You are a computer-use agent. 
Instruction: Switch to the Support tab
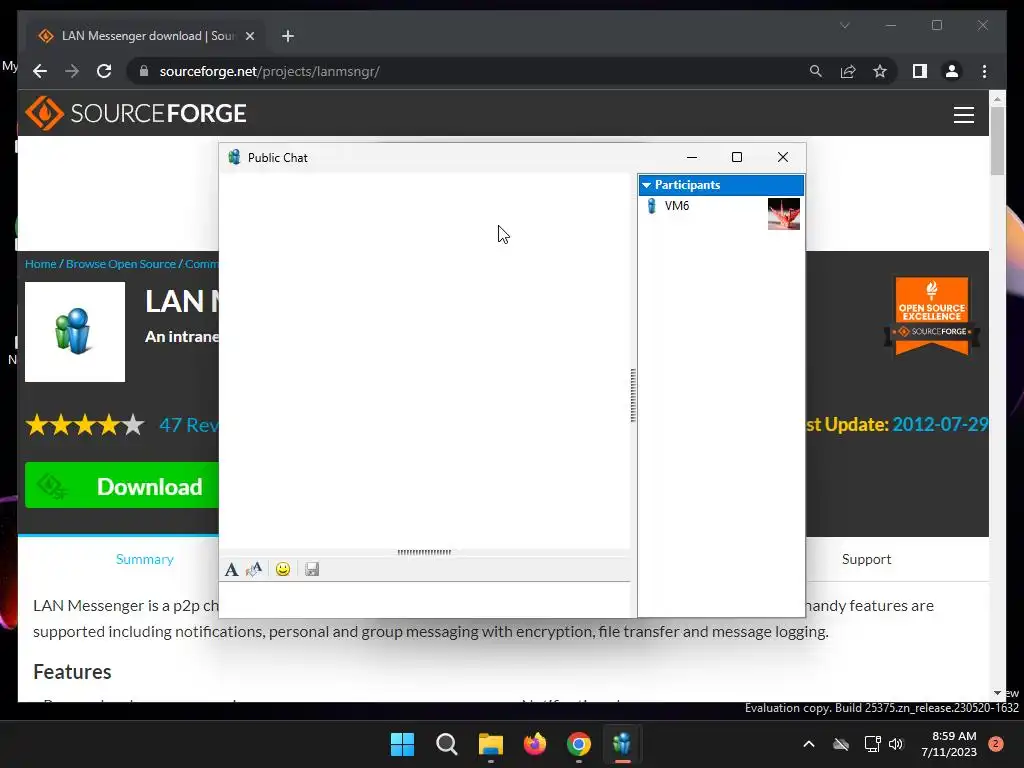866,559
